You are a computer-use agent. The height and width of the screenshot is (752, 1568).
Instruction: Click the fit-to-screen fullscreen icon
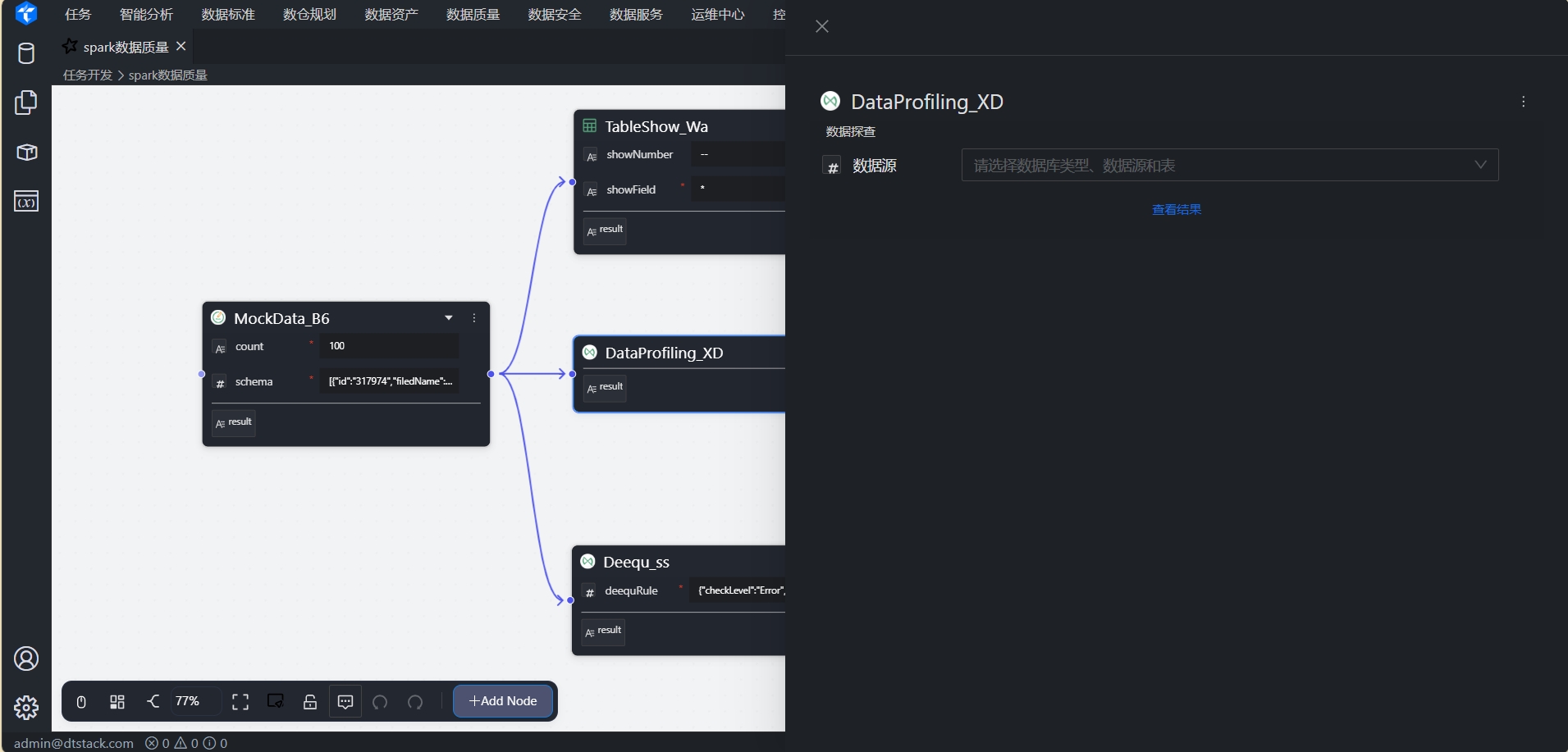point(240,702)
